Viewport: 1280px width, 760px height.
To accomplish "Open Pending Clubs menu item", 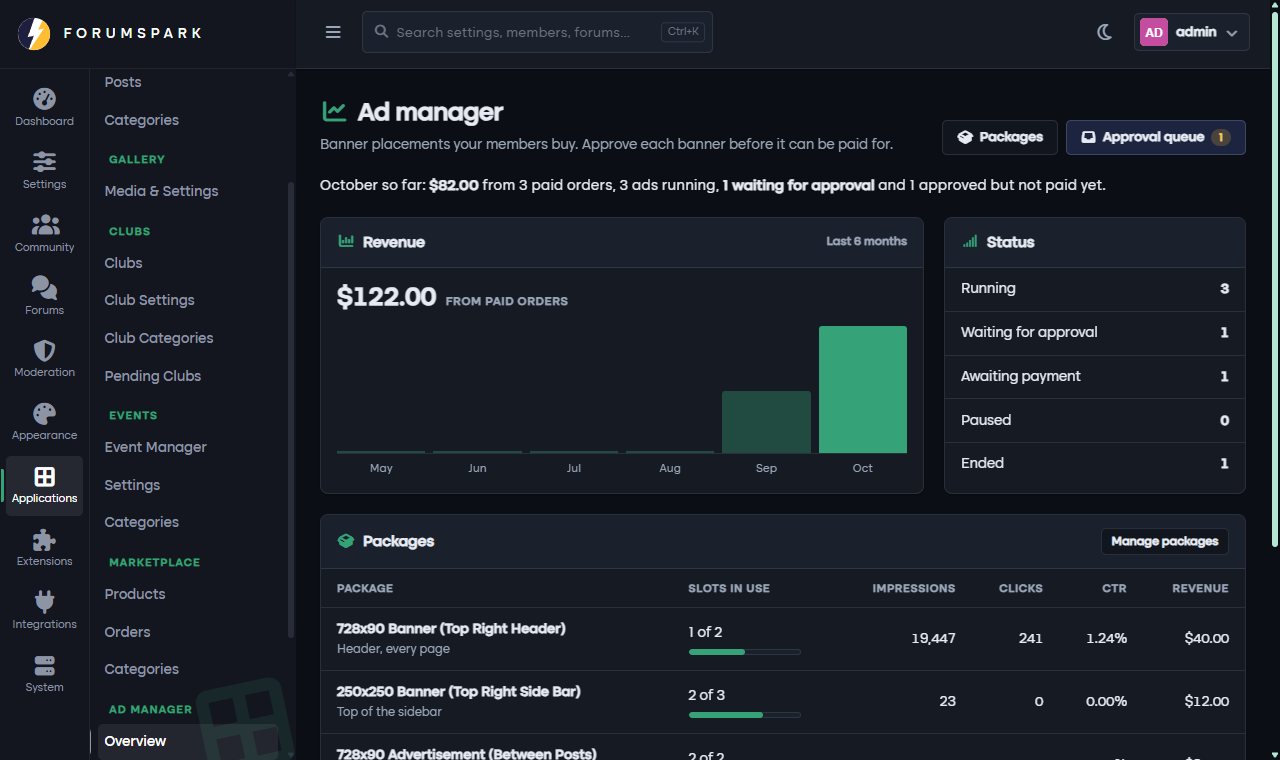I will tap(152, 376).
